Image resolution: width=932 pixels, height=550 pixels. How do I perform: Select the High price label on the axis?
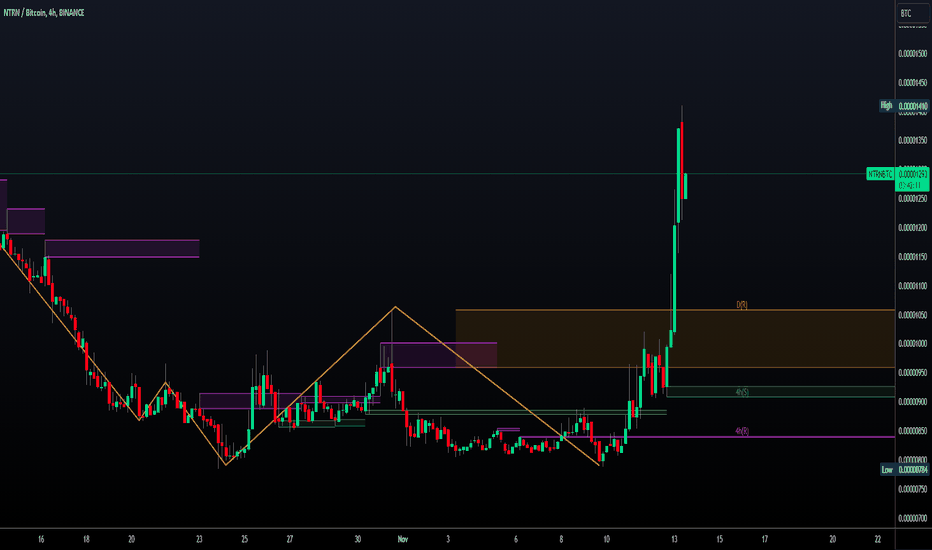tap(886, 106)
